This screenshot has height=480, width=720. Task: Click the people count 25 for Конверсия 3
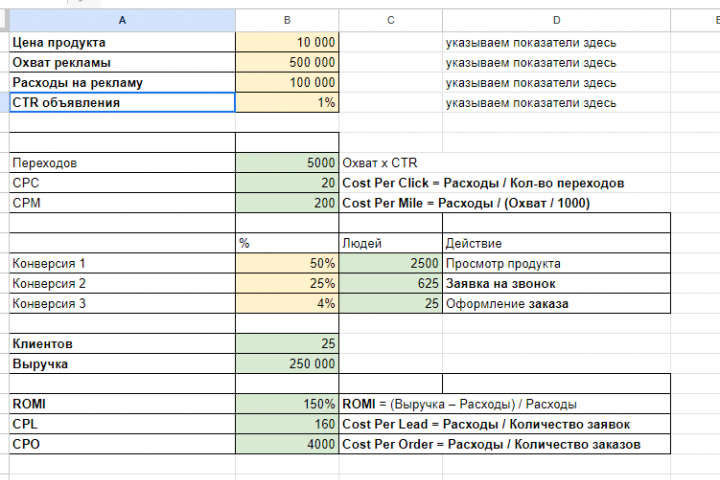pyautogui.click(x=391, y=303)
